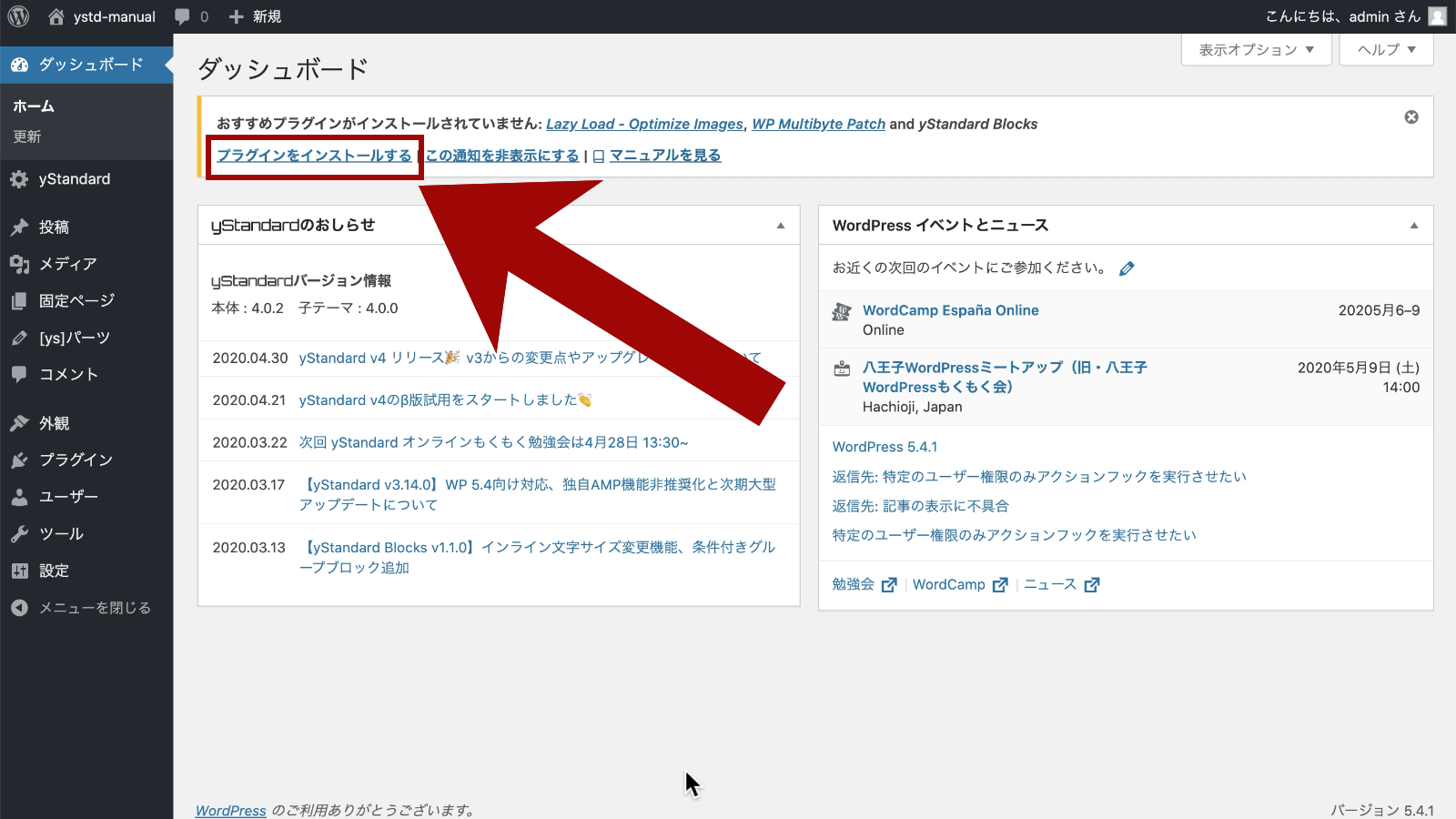
Task: Click the 八王子 meetup calendar icon
Action: click(x=842, y=369)
